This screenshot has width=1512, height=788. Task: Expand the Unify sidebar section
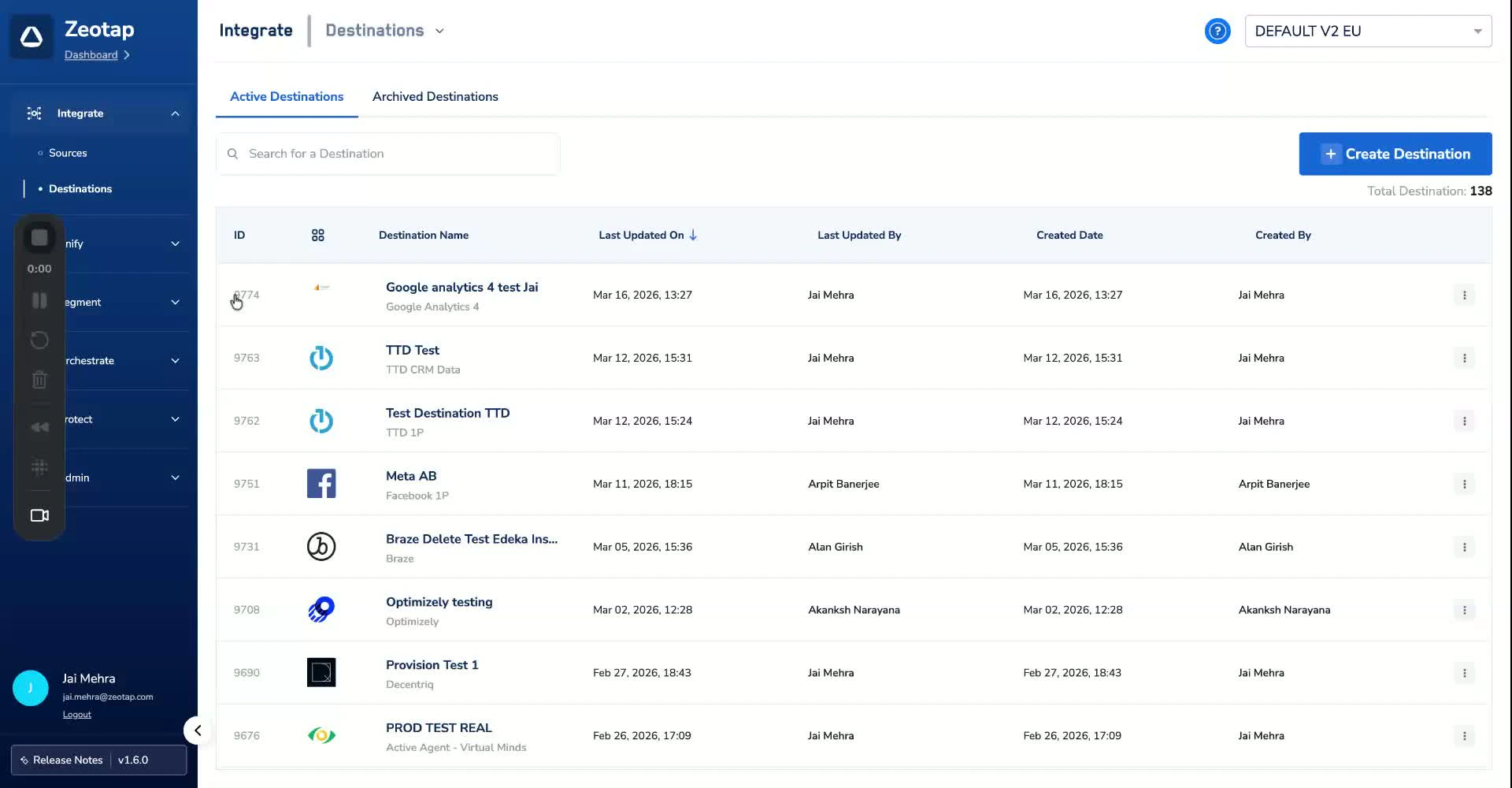[175, 243]
